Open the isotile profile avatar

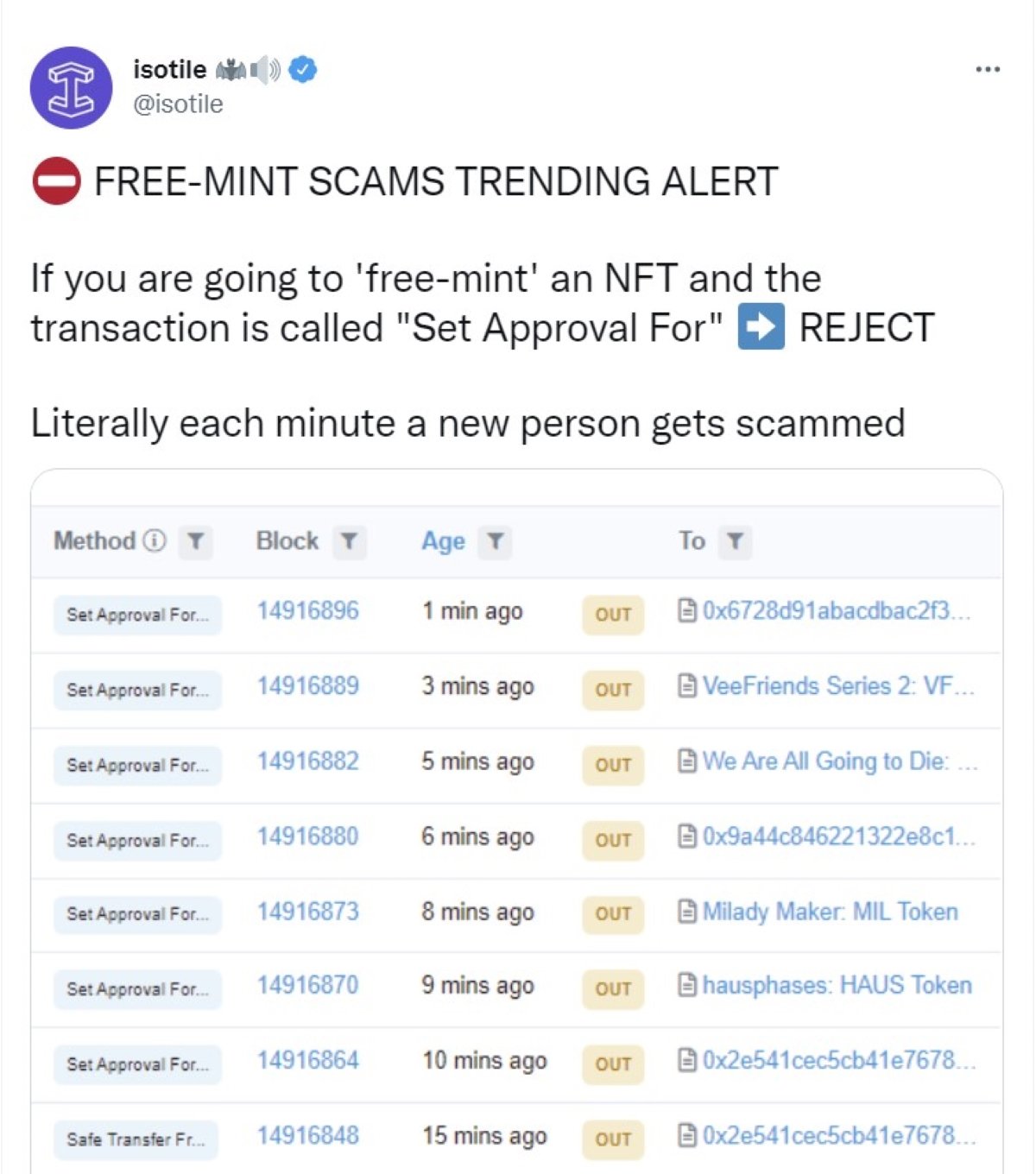pyautogui.click(x=71, y=88)
